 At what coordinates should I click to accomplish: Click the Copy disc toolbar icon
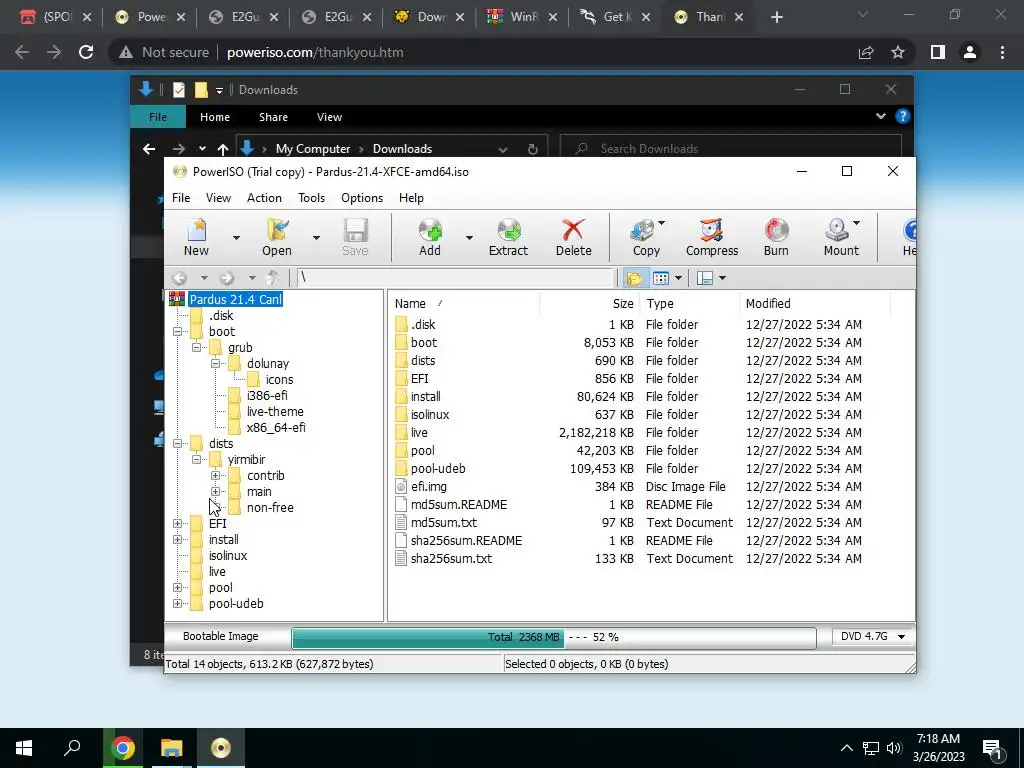[645, 238]
